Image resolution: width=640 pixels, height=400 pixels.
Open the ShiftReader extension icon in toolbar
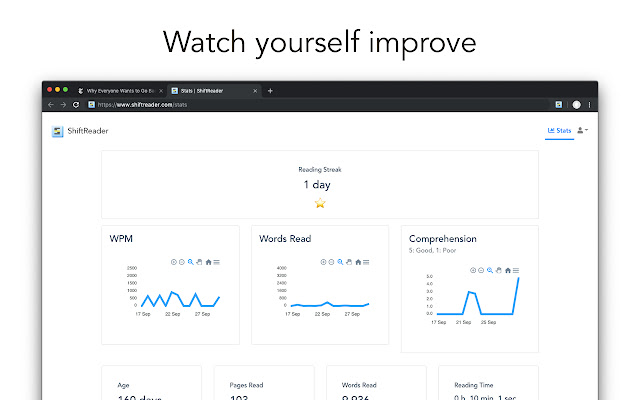click(x=559, y=105)
